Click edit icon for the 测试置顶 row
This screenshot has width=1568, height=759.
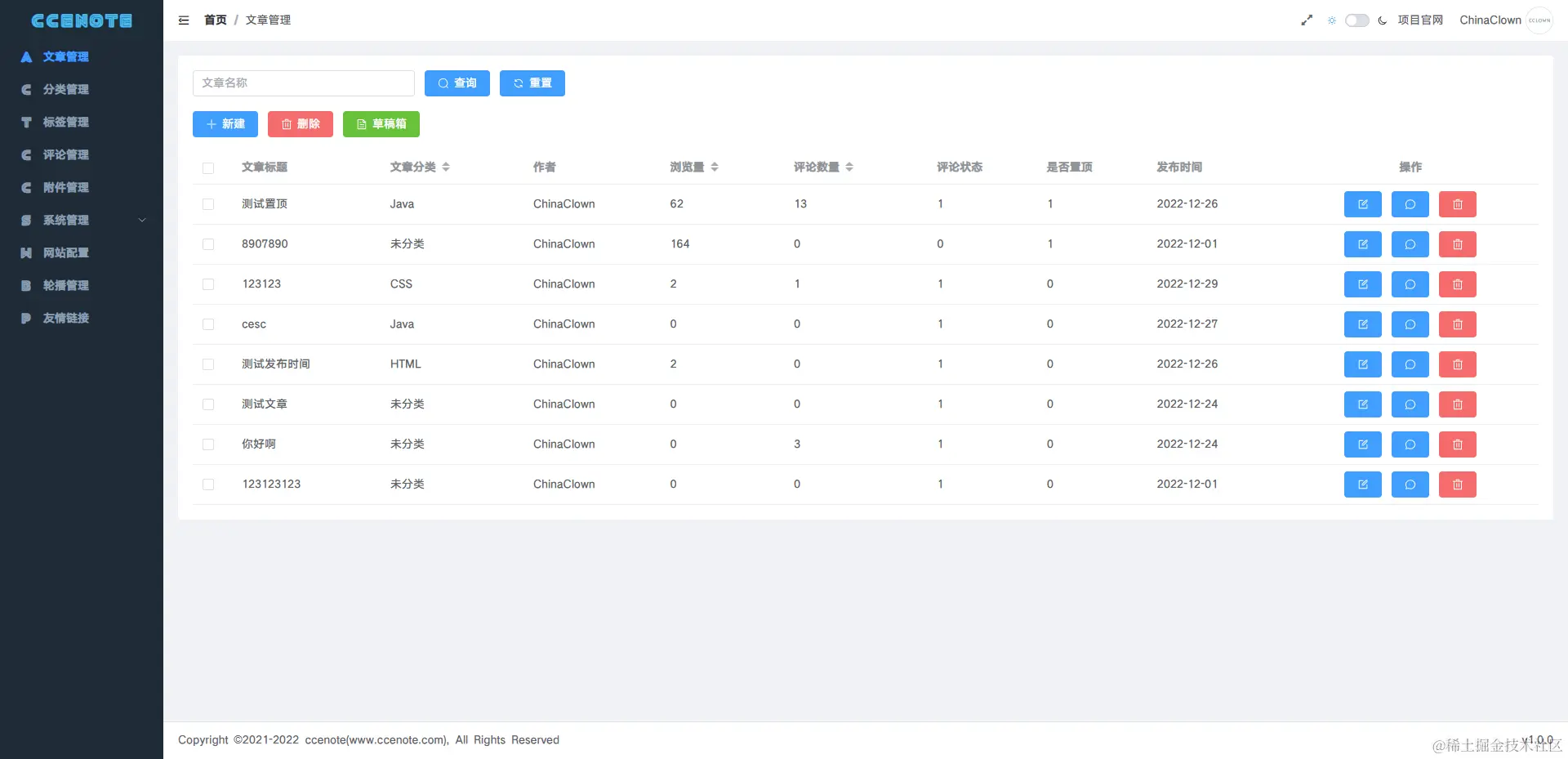[x=1363, y=204]
